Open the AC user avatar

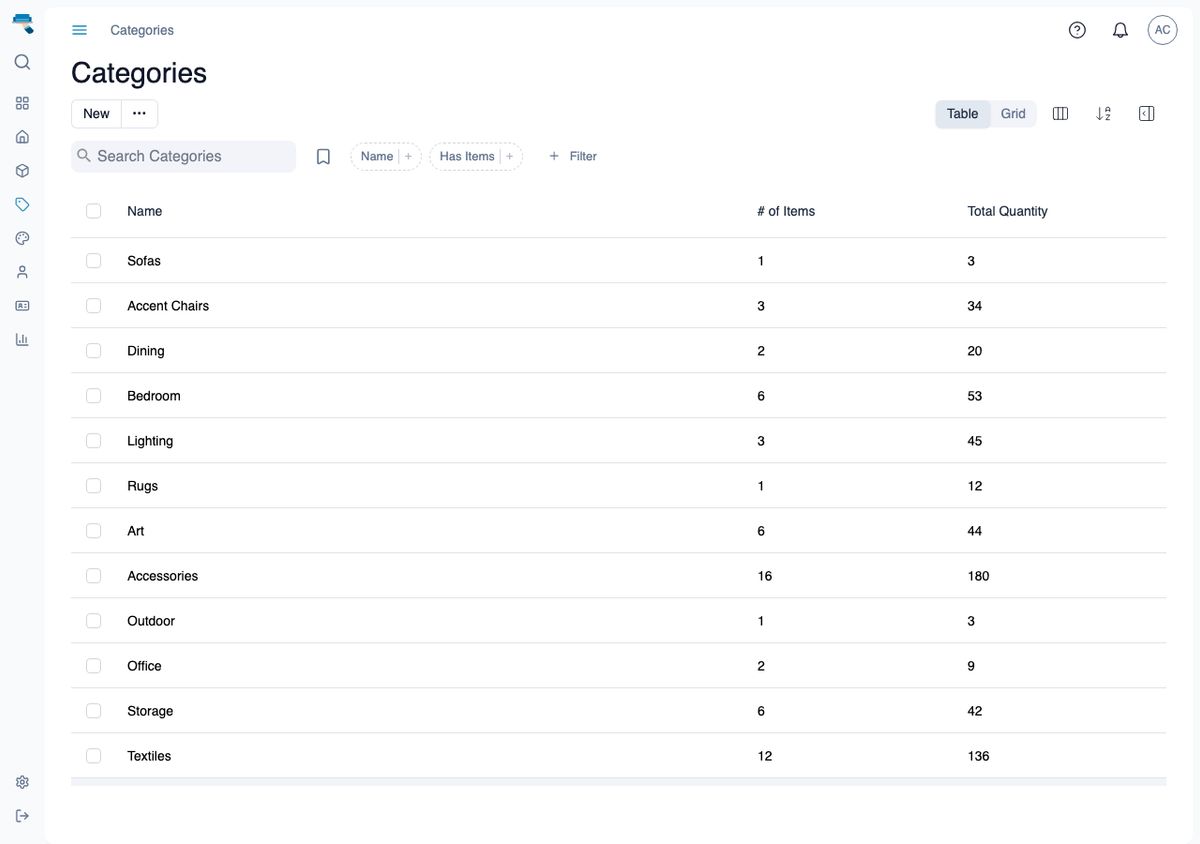click(x=1162, y=30)
